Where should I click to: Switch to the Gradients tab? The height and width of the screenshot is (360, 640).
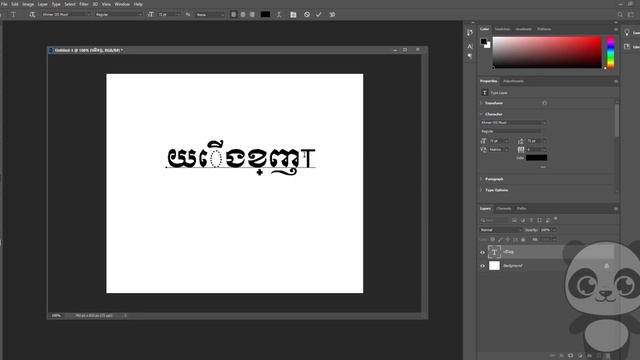click(x=523, y=29)
